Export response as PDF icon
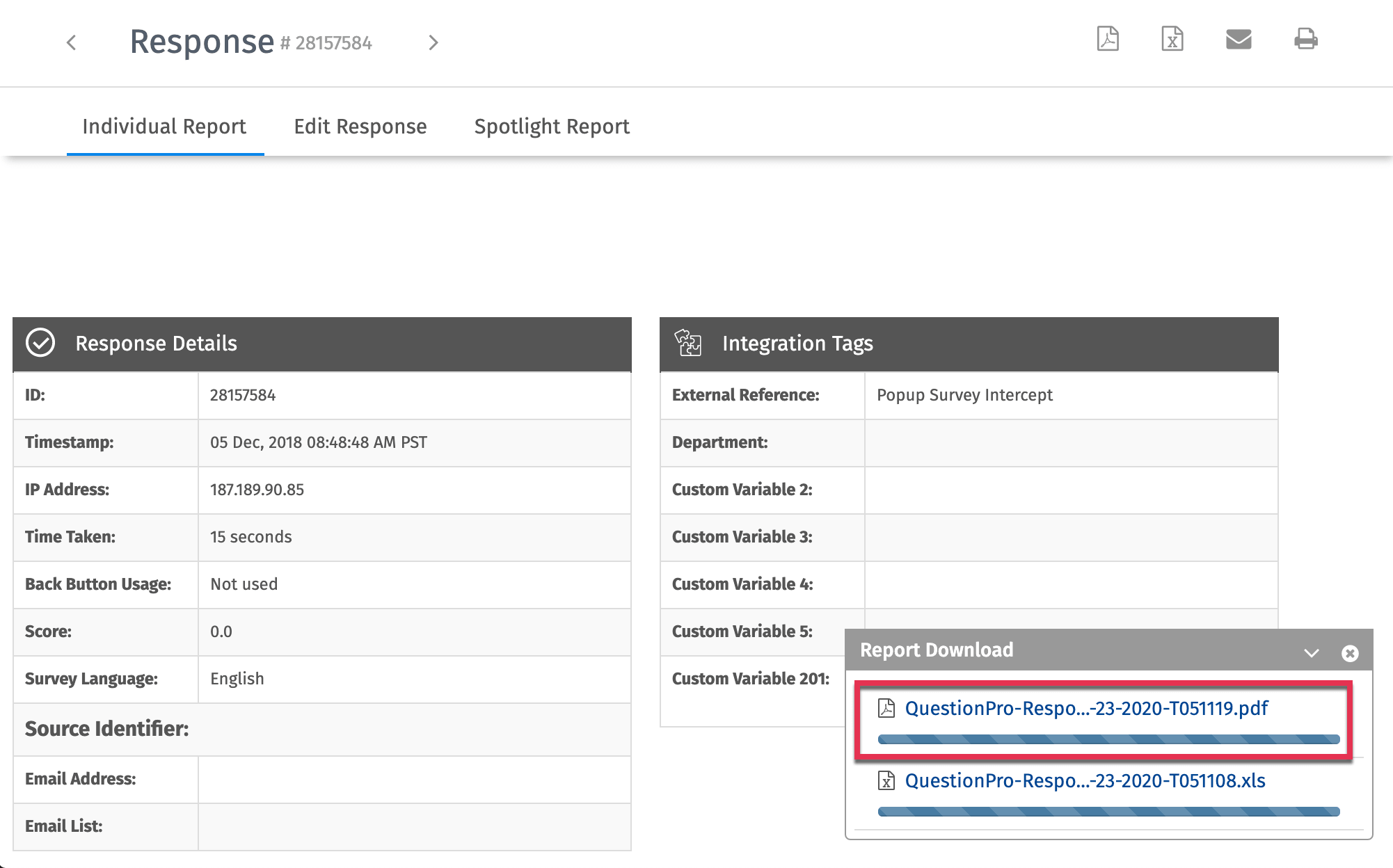Image resolution: width=1393 pixels, height=868 pixels. (1108, 39)
